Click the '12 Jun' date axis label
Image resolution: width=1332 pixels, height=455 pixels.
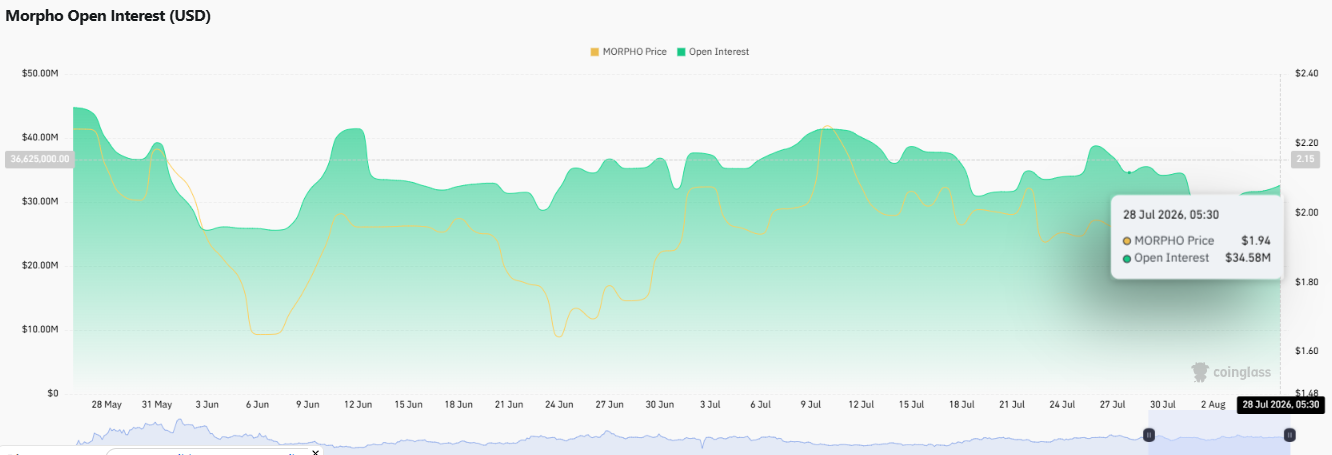click(358, 404)
